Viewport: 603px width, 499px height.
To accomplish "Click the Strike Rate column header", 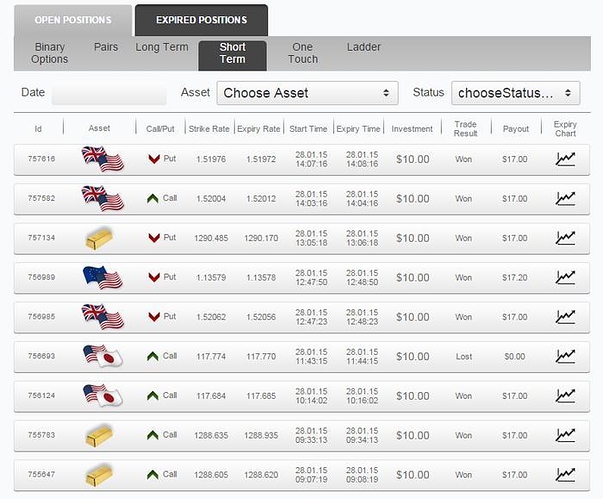I will [209, 129].
